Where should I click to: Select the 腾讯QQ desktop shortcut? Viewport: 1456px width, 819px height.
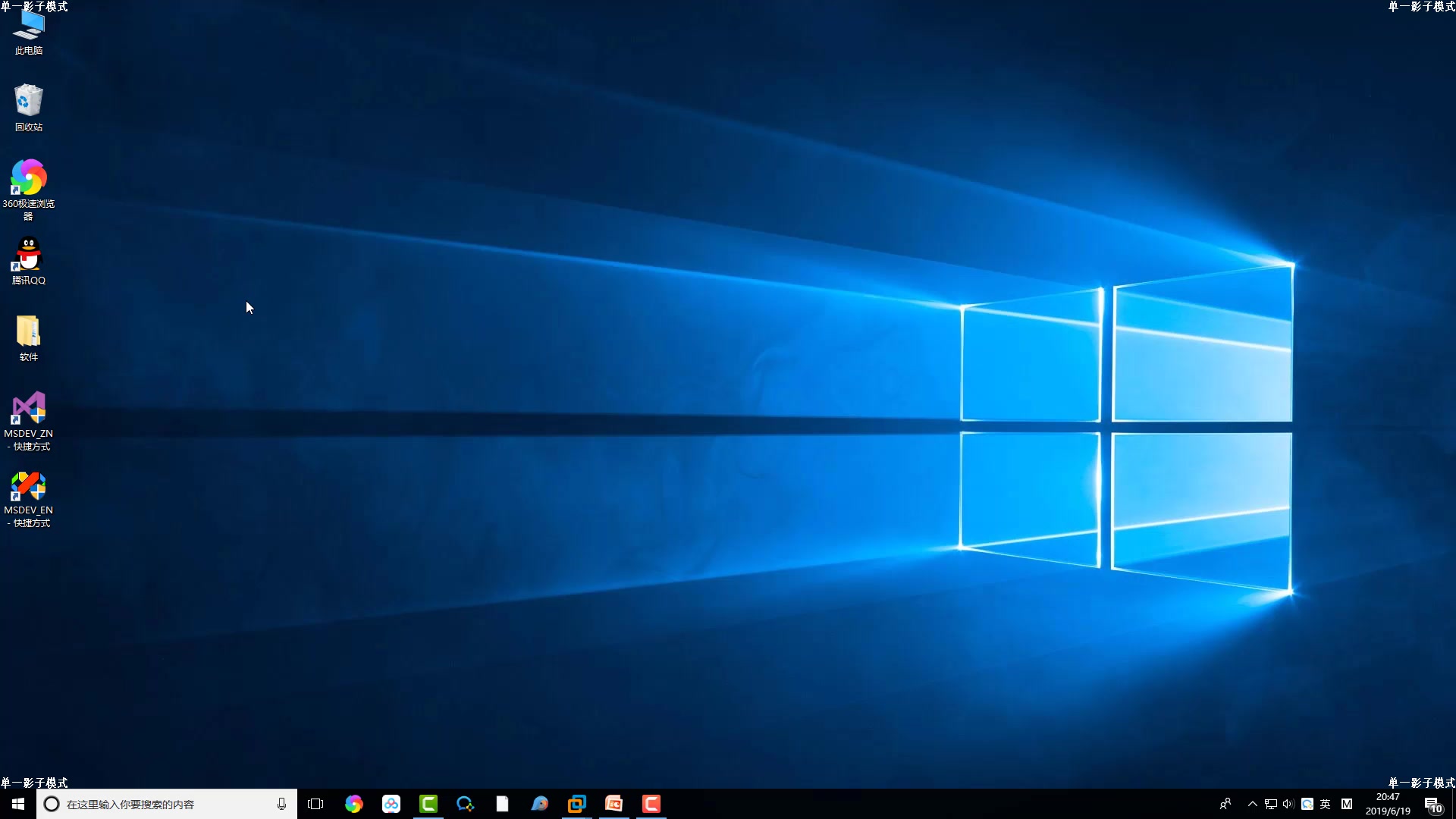point(29,261)
